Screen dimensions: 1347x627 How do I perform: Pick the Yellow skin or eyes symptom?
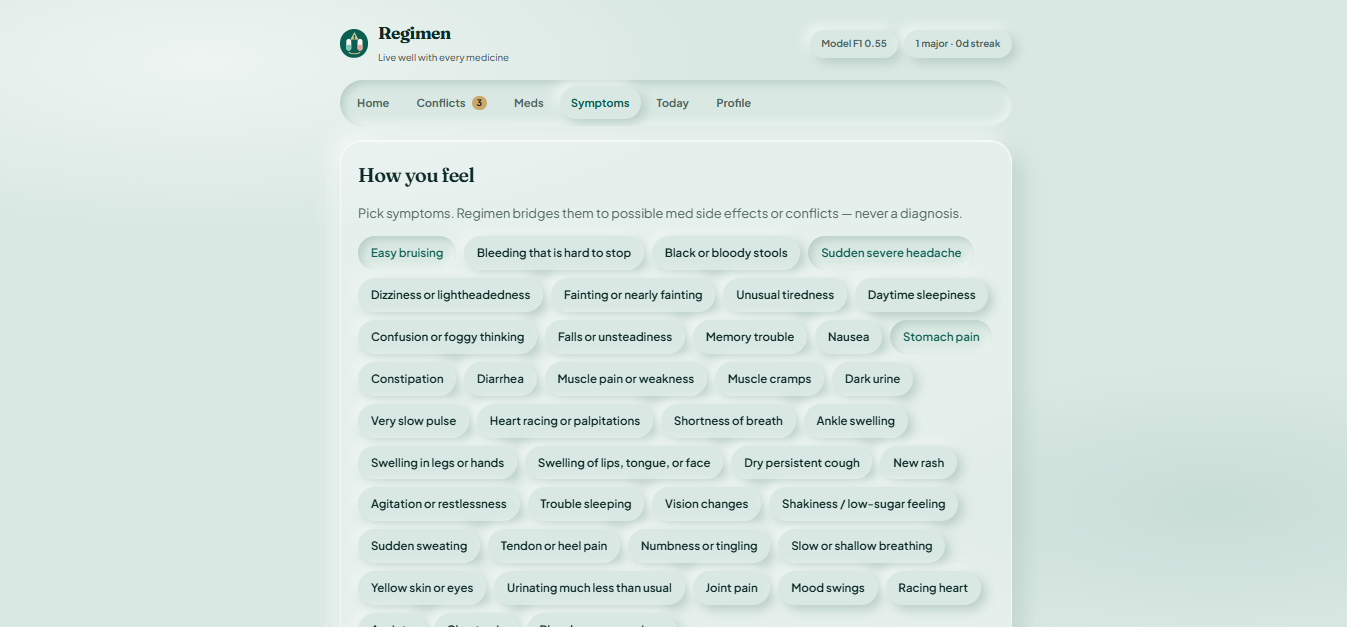coord(422,588)
